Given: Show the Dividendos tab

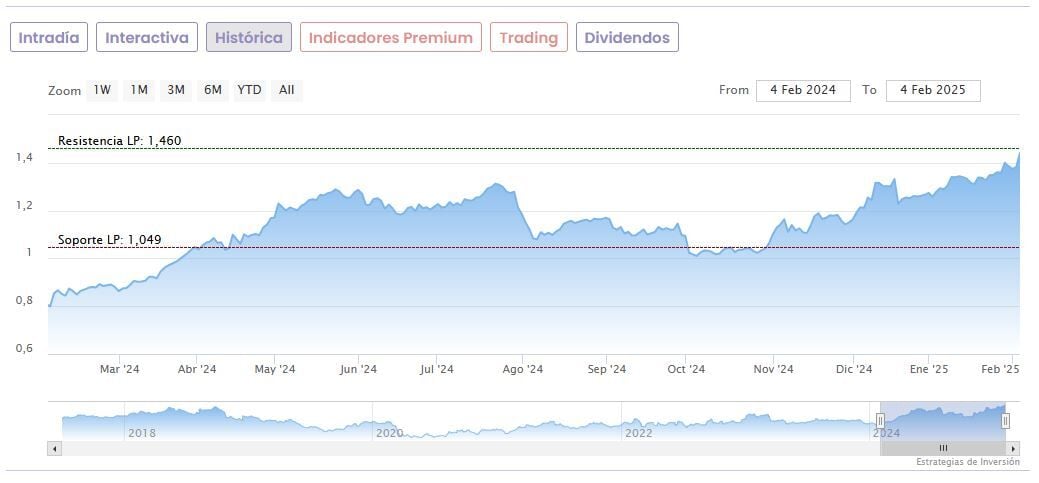Looking at the screenshot, I should pyautogui.click(x=627, y=38).
